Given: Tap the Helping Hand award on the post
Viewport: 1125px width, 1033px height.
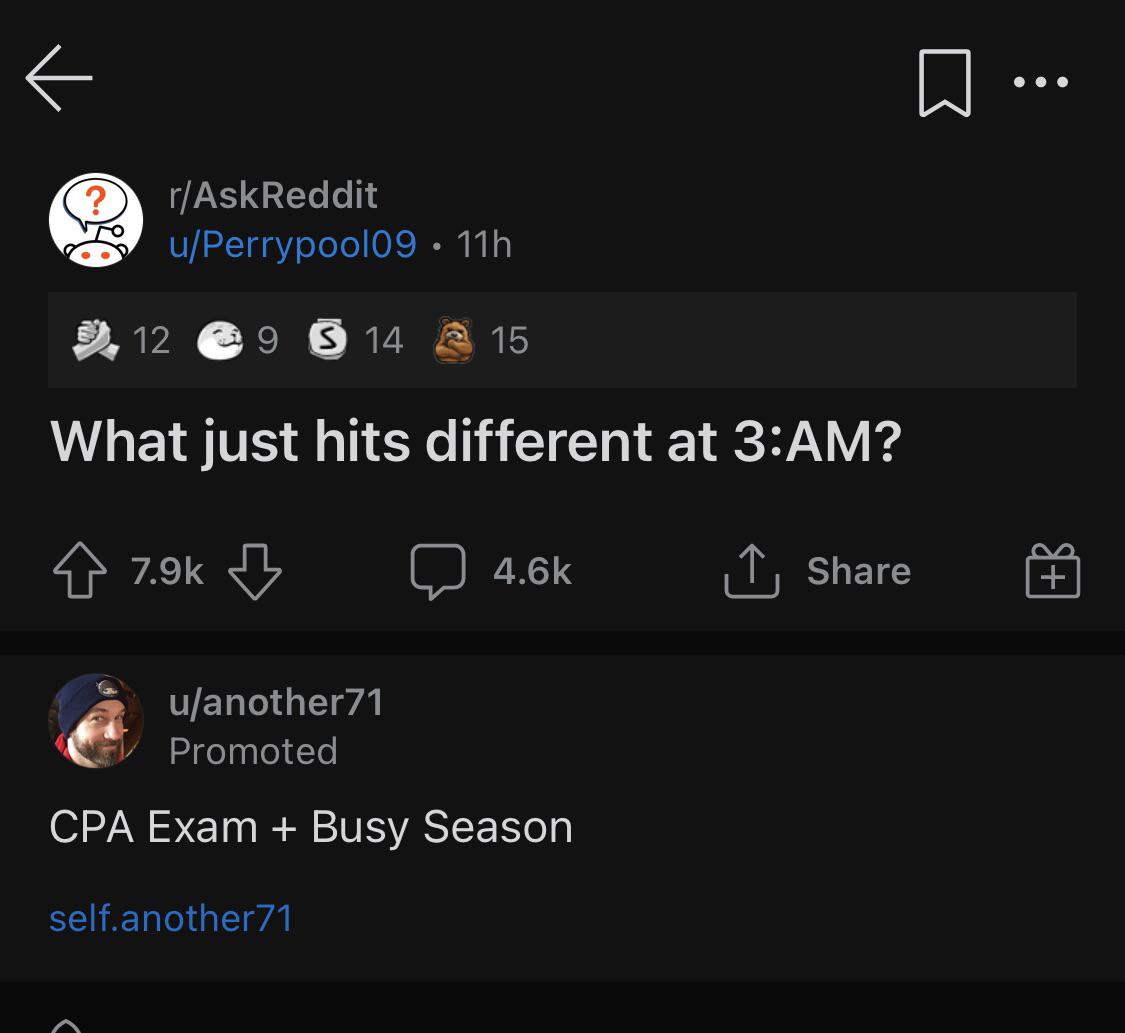Looking at the screenshot, I should (x=95, y=340).
